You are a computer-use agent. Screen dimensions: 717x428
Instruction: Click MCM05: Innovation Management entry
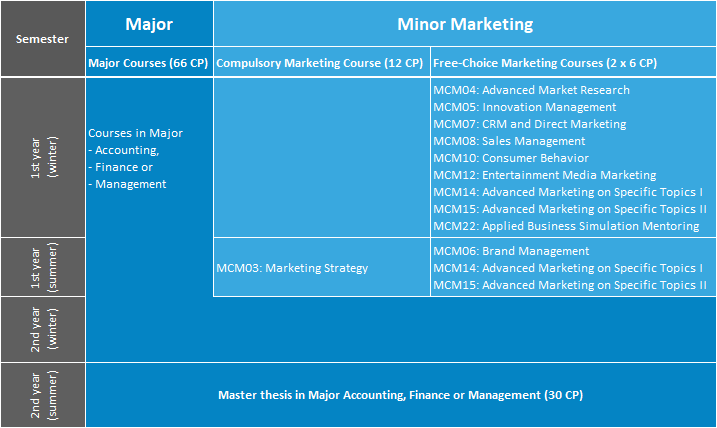click(x=524, y=107)
